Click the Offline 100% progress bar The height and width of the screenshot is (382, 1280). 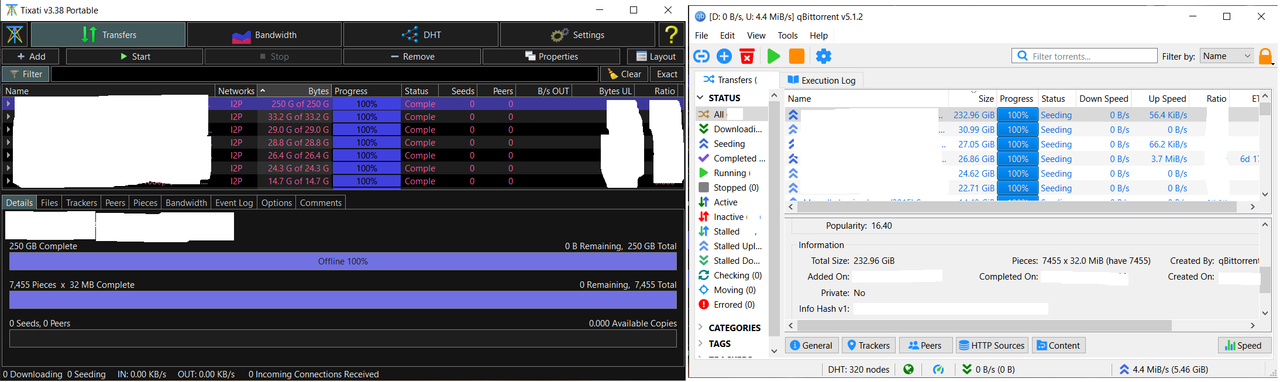[343, 261]
